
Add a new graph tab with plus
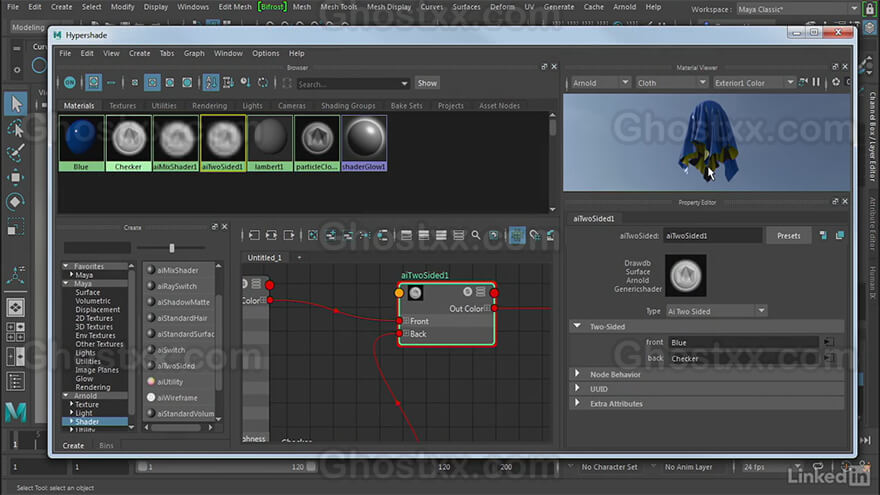coord(299,258)
